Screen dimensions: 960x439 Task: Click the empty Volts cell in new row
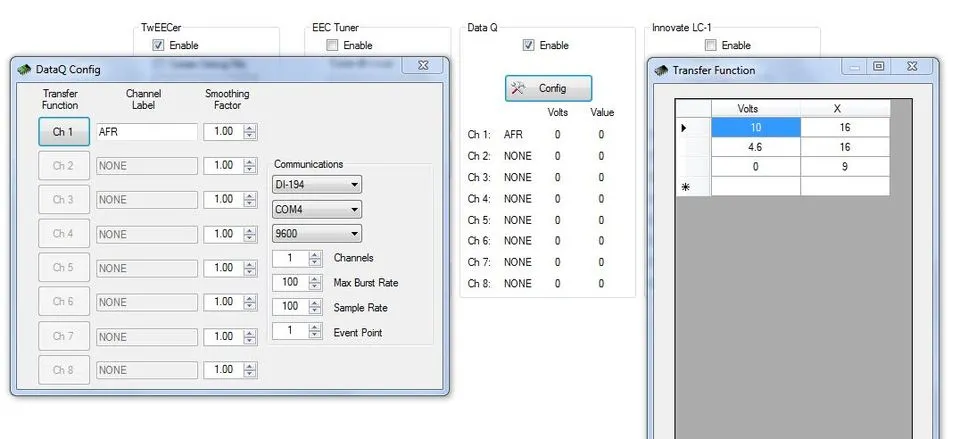[756, 187]
